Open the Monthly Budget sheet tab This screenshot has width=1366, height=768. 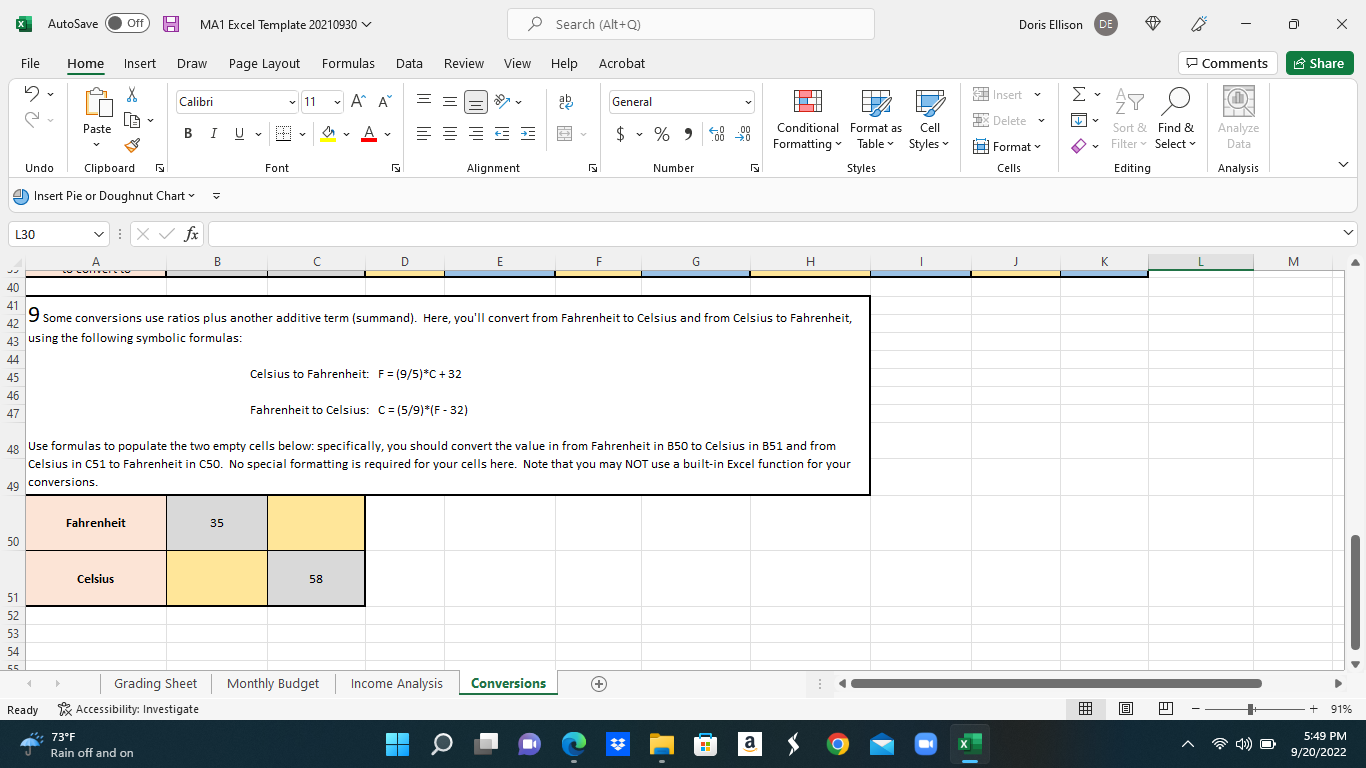(273, 683)
